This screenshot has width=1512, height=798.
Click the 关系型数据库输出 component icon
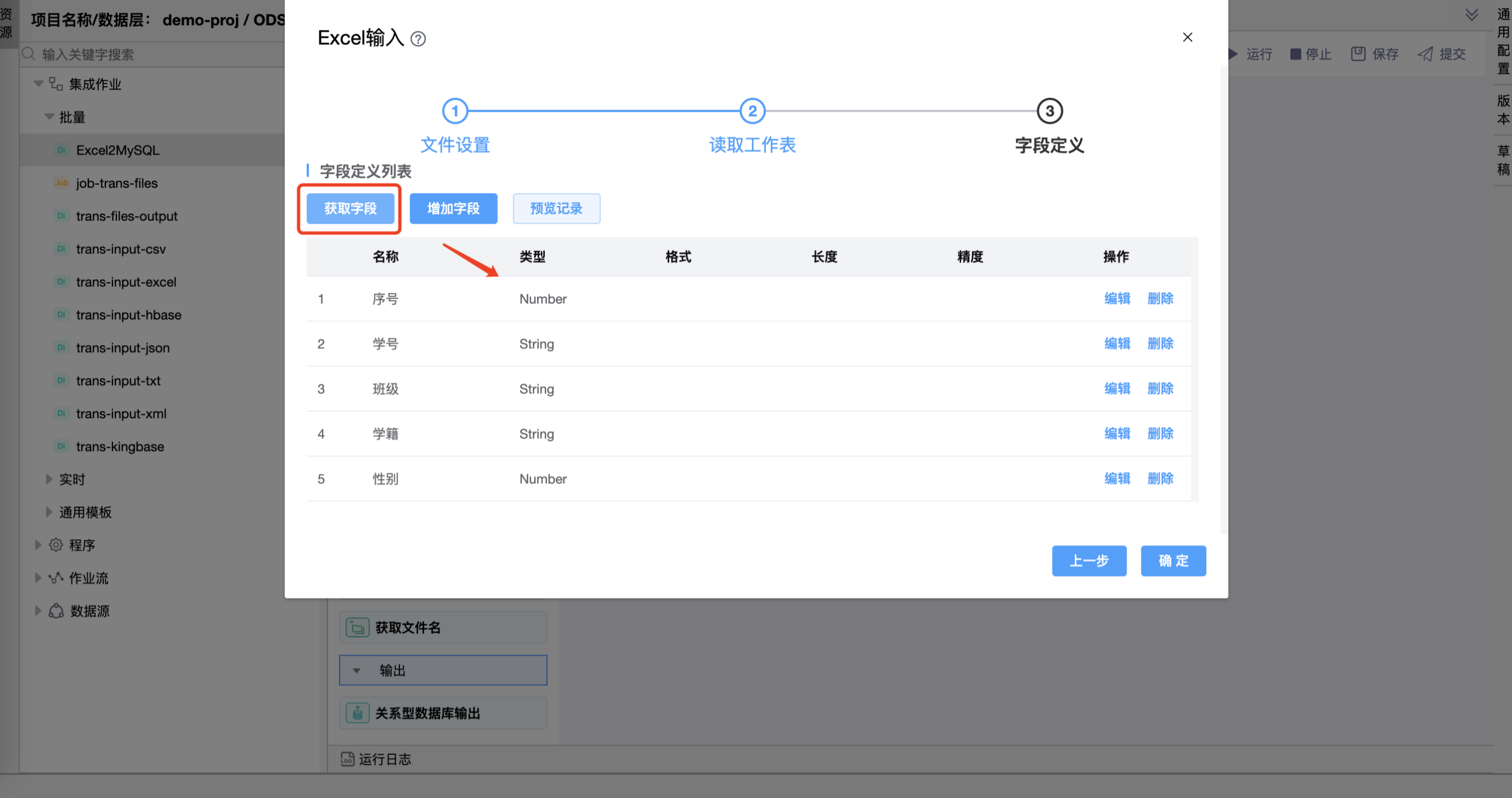(357, 713)
